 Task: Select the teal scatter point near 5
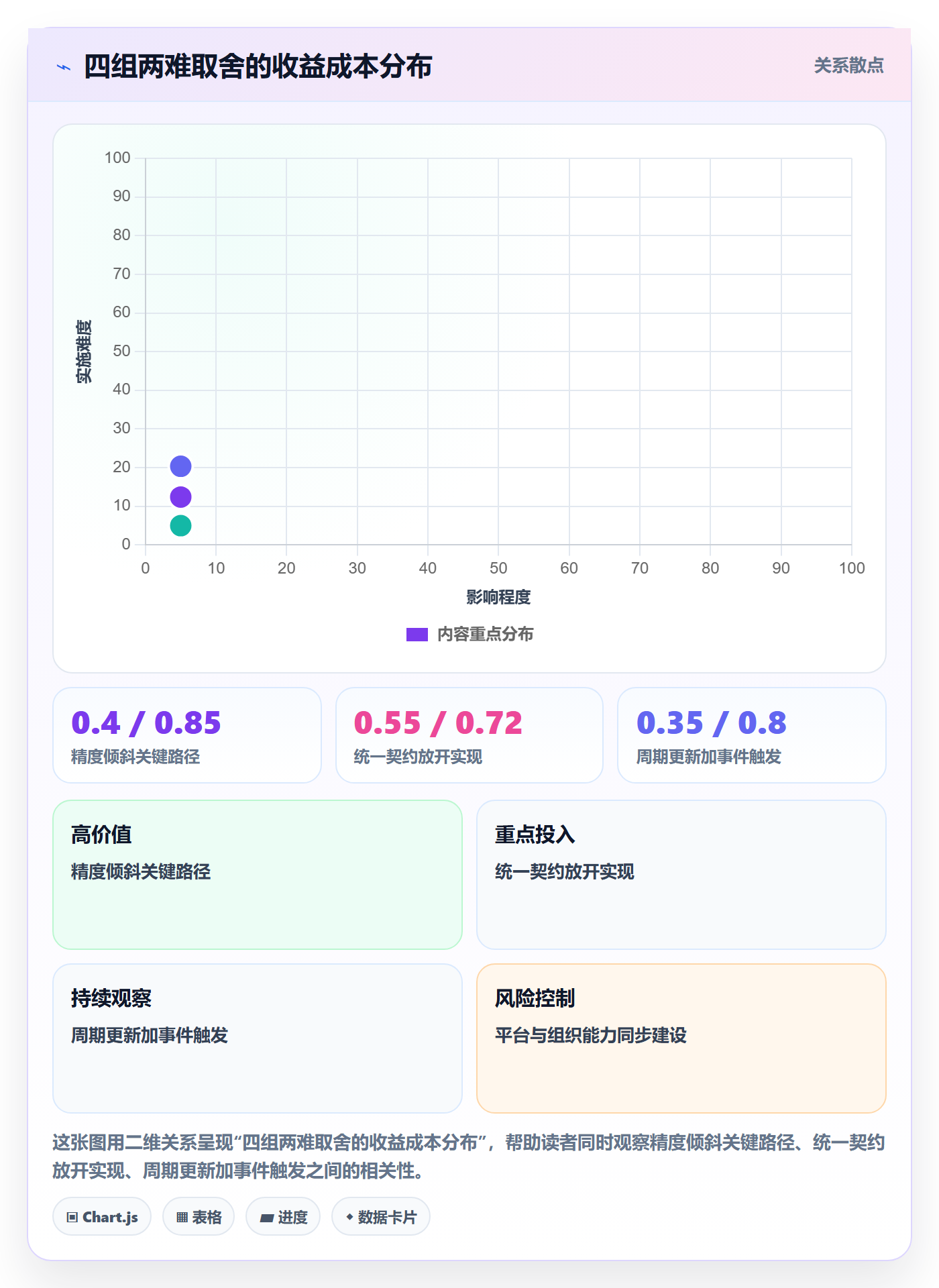[180, 526]
